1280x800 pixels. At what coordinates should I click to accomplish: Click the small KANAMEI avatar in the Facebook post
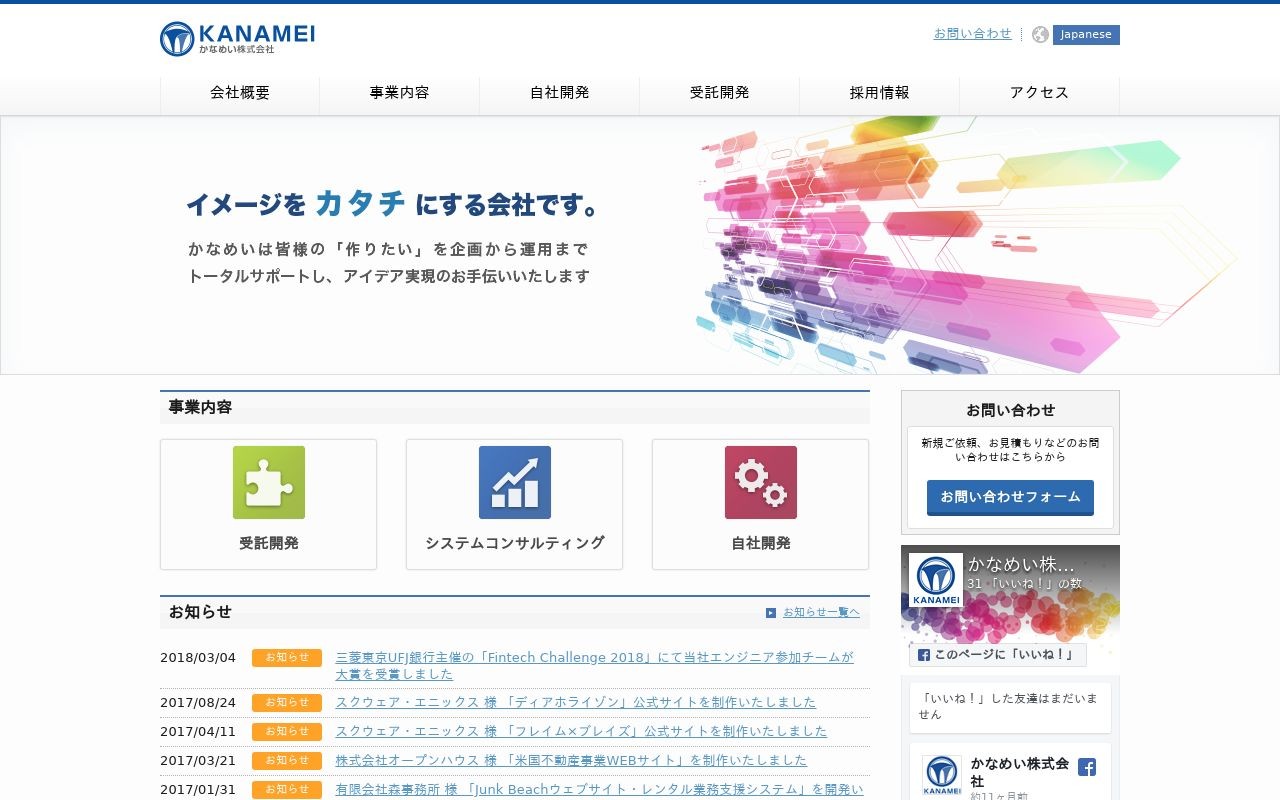[x=942, y=775]
